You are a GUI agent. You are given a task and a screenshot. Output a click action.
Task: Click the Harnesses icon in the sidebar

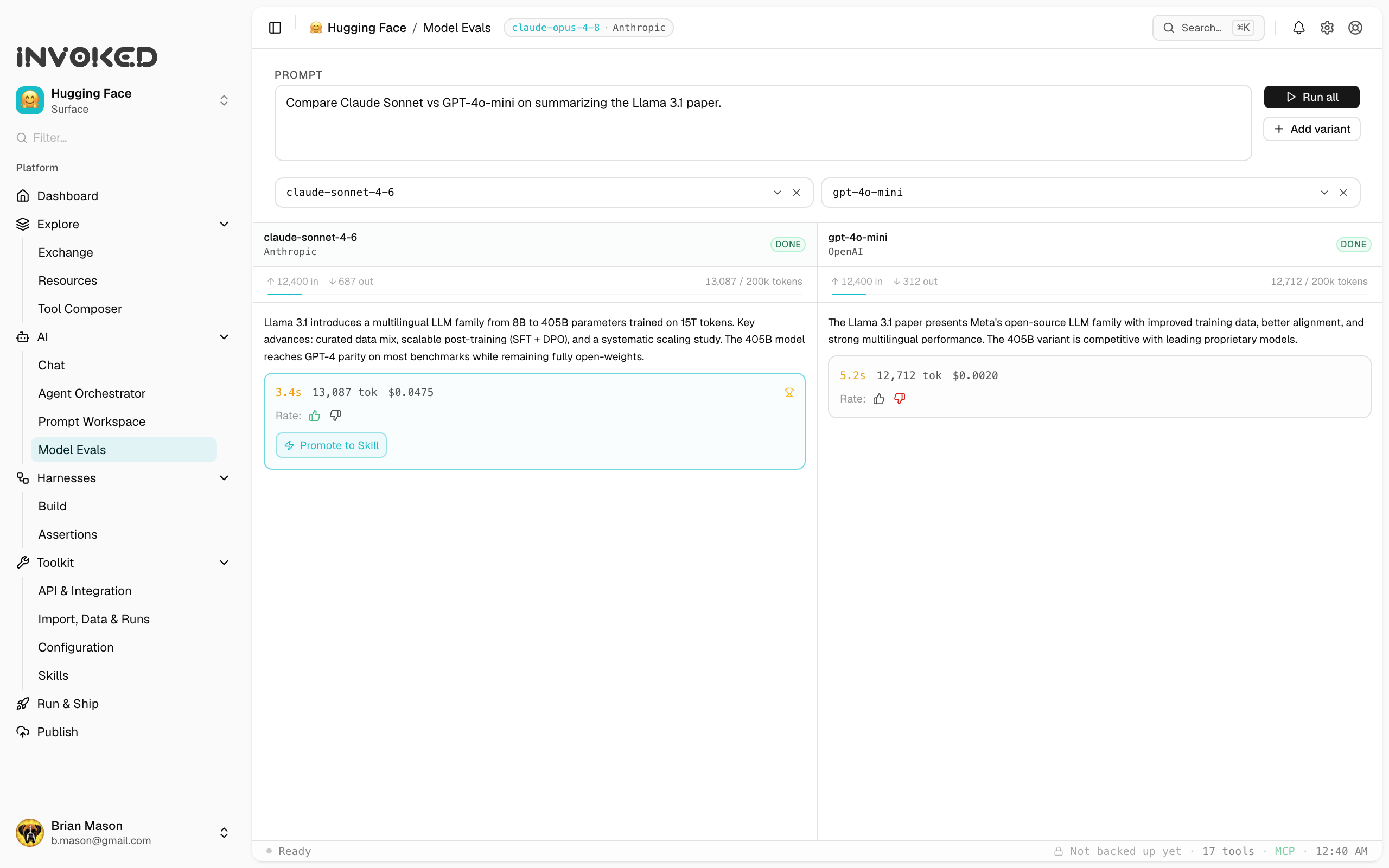(x=23, y=477)
